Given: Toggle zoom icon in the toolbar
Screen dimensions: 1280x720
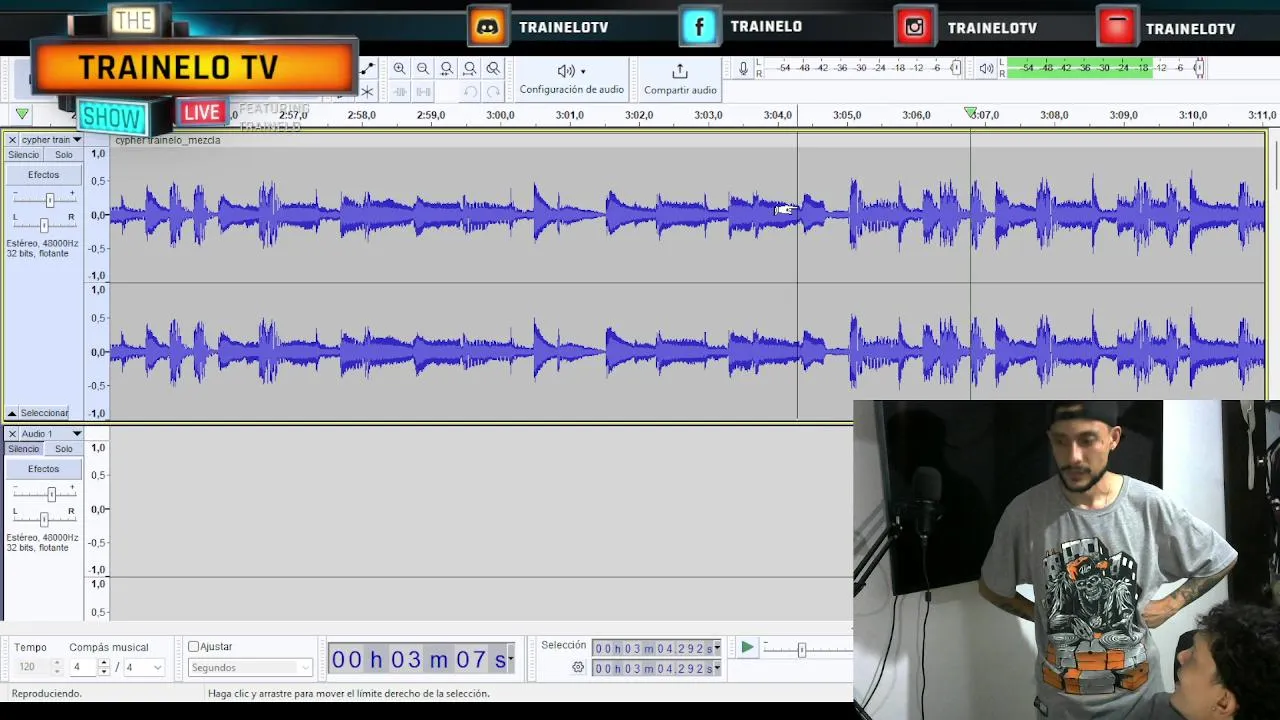Looking at the screenshot, I should (493, 69).
